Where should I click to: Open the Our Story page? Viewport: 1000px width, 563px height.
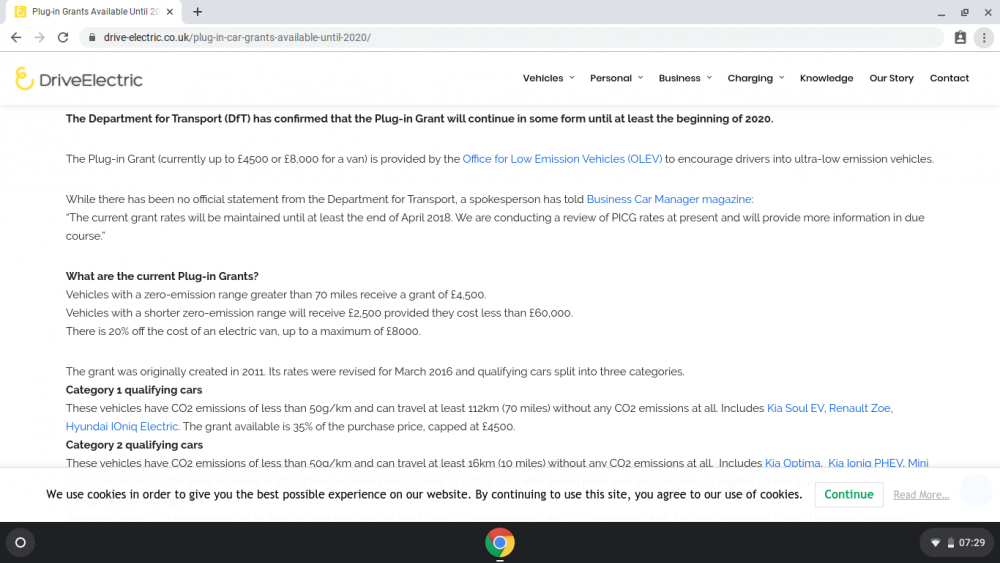891,78
